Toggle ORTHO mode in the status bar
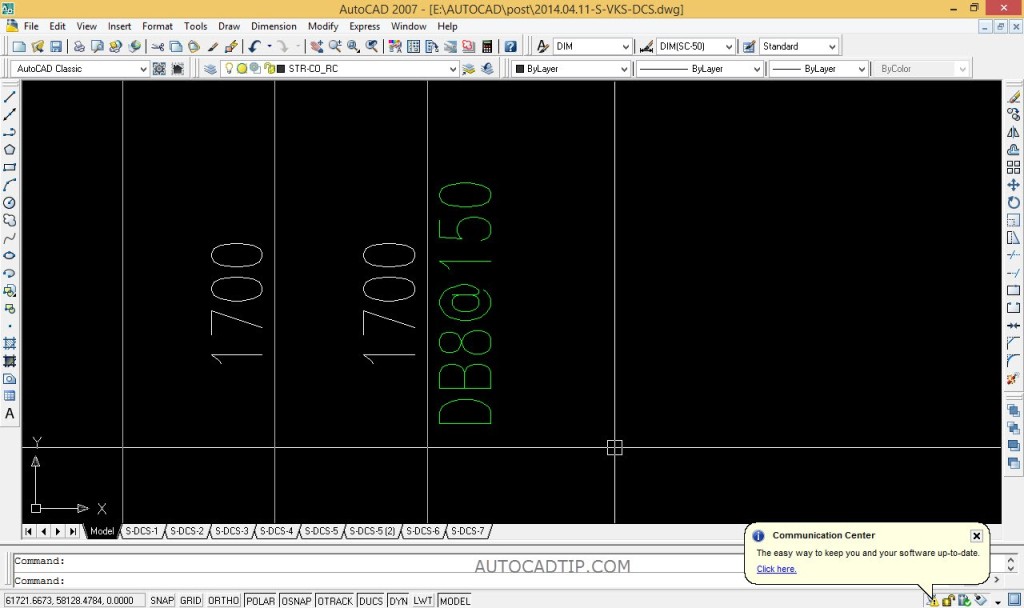Screen dimensions: 1024x608 (222, 600)
